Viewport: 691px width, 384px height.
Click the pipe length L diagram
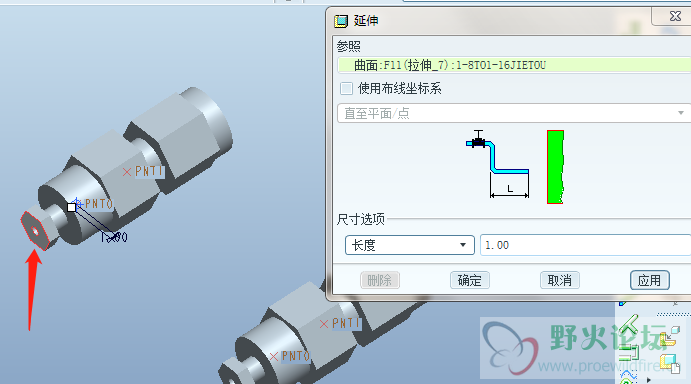pyautogui.click(x=498, y=164)
